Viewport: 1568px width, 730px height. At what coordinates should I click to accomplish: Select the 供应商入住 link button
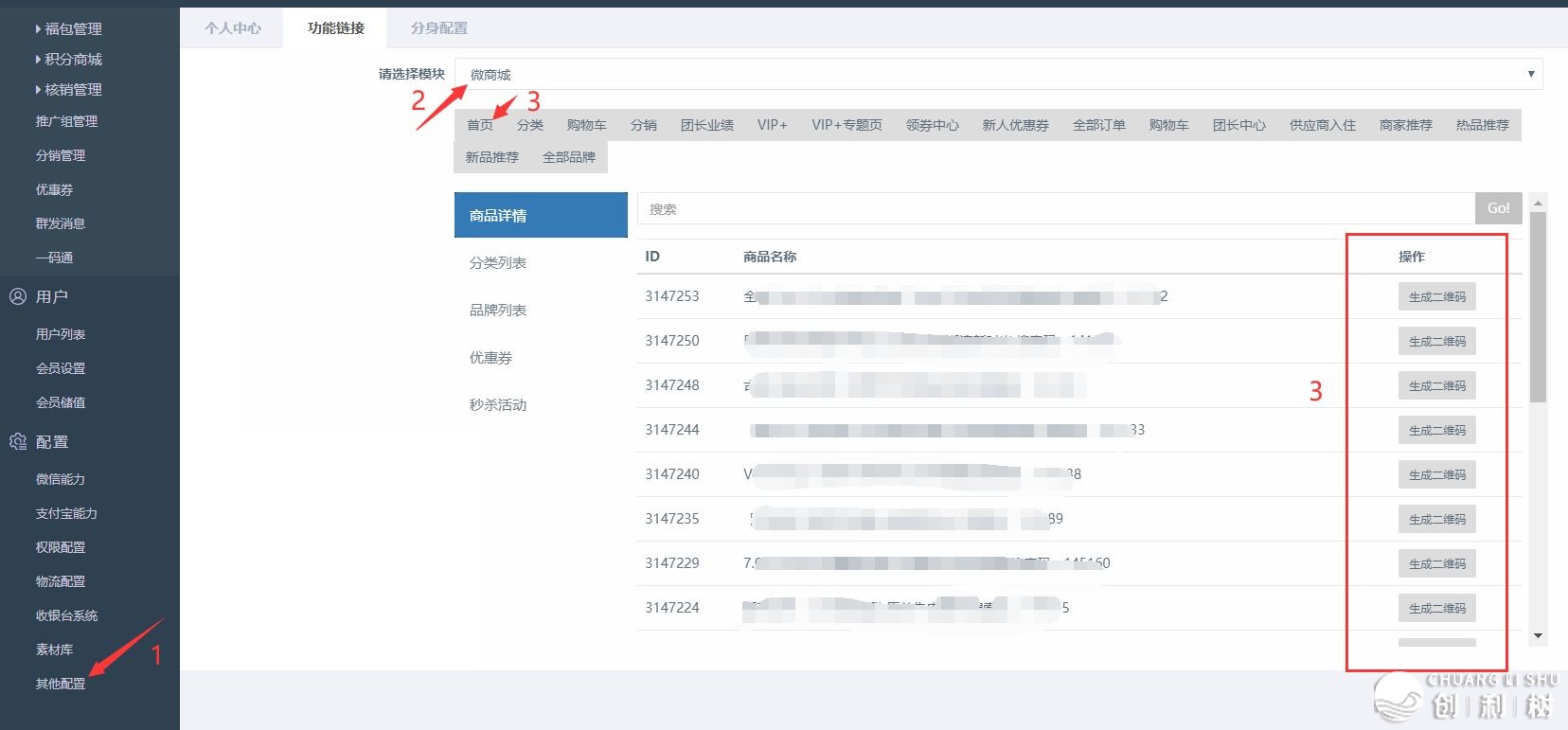[1323, 125]
